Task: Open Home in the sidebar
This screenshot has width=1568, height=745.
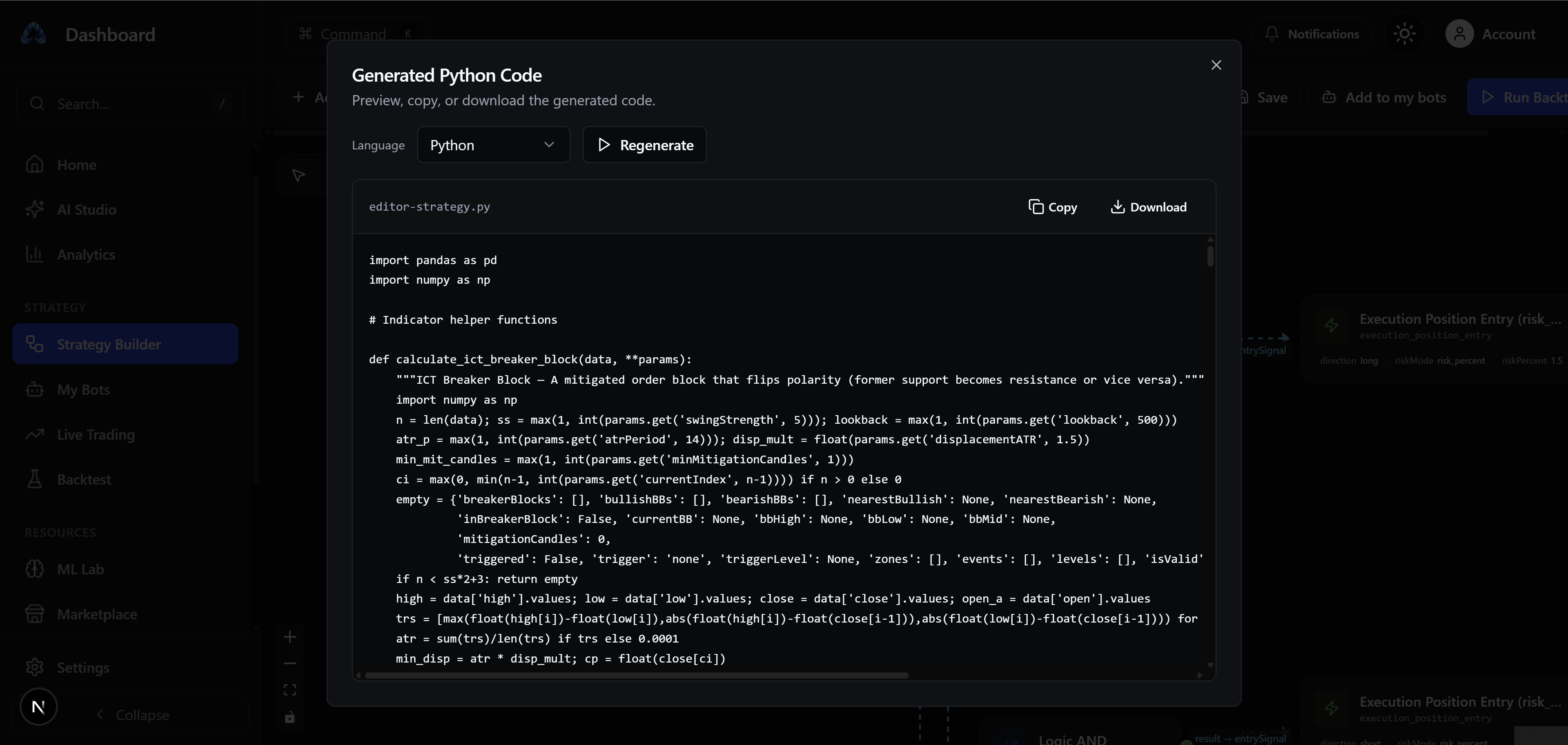Action: click(x=125, y=165)
